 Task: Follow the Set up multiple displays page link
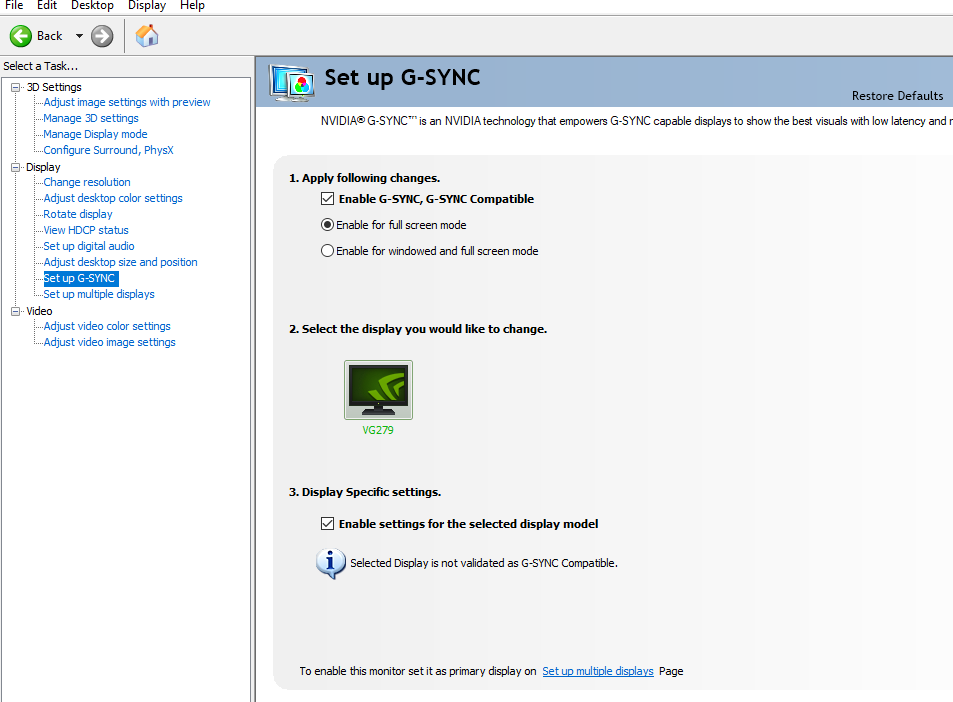coord(597,671)
